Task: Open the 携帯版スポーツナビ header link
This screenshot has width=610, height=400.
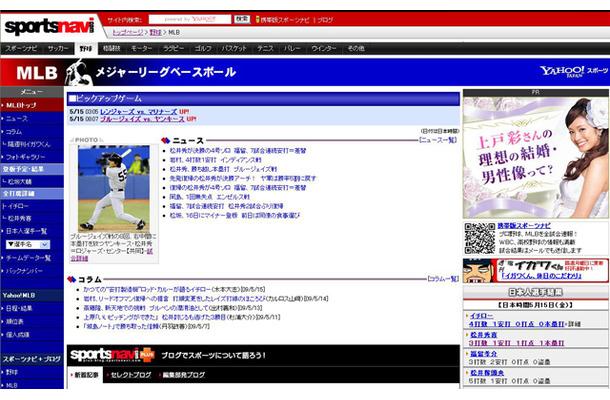Action: coord(285,19)
